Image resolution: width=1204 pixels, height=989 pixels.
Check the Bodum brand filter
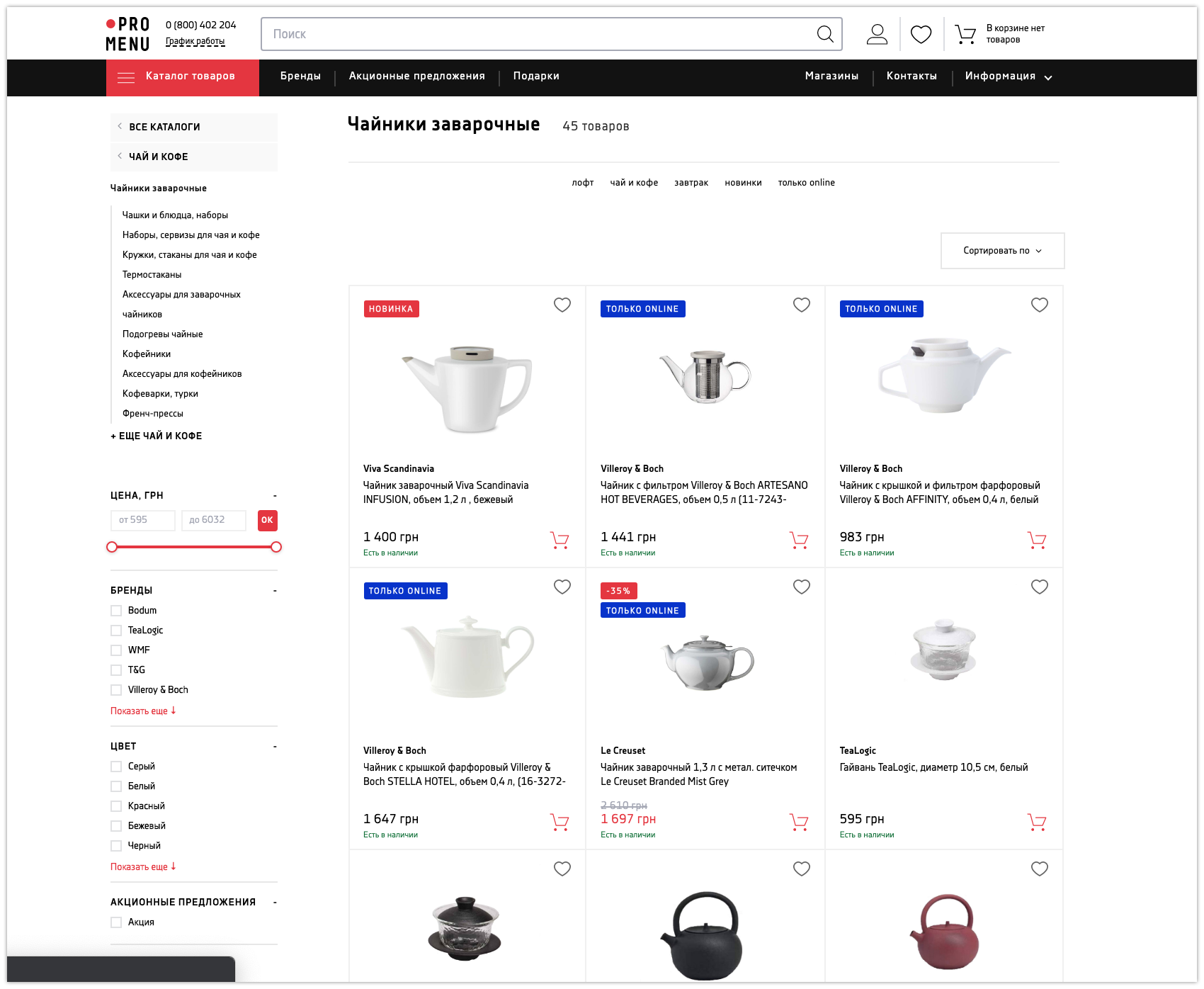click(x=116, y=611)
